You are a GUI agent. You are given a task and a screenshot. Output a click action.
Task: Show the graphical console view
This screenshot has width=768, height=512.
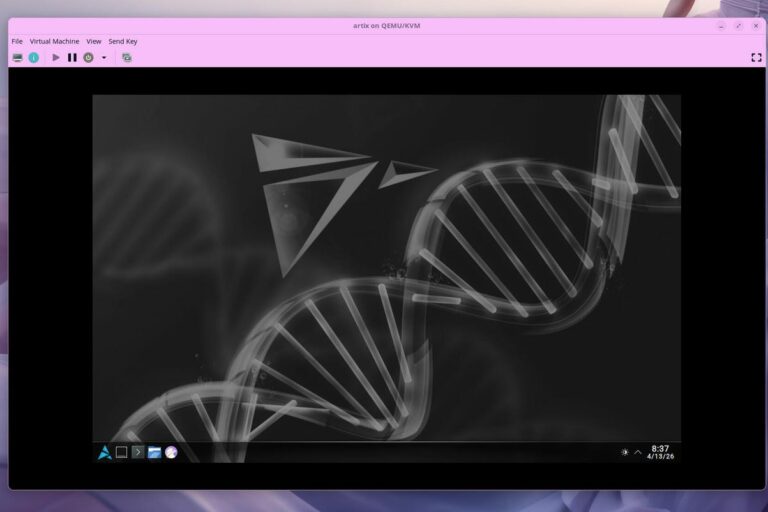click(x=17, y=58)
